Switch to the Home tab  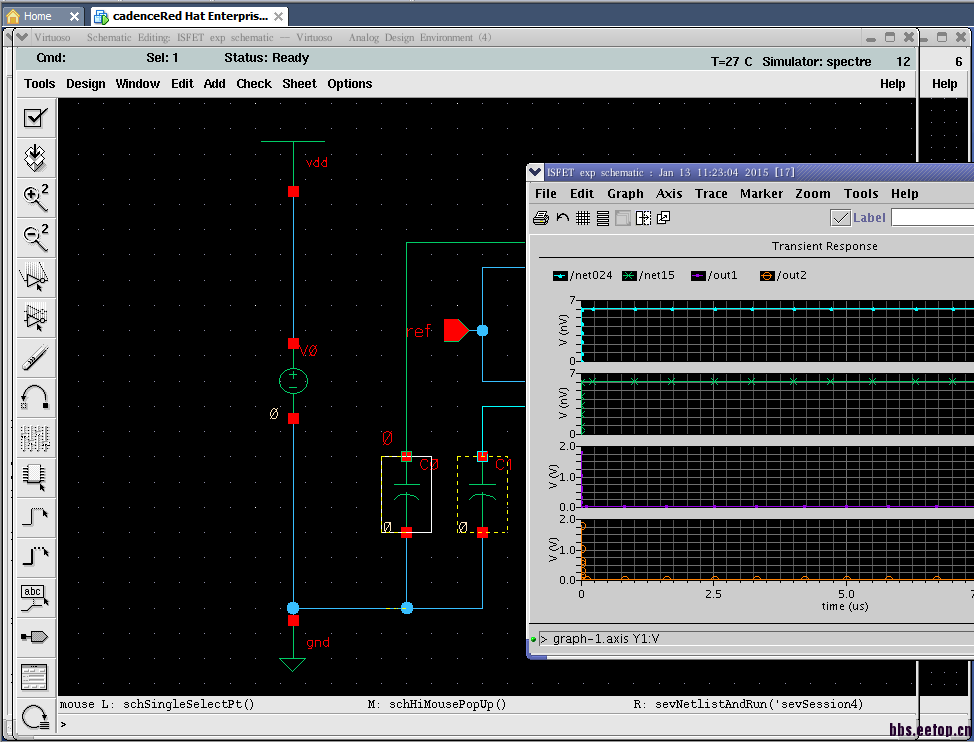point(38,16)
